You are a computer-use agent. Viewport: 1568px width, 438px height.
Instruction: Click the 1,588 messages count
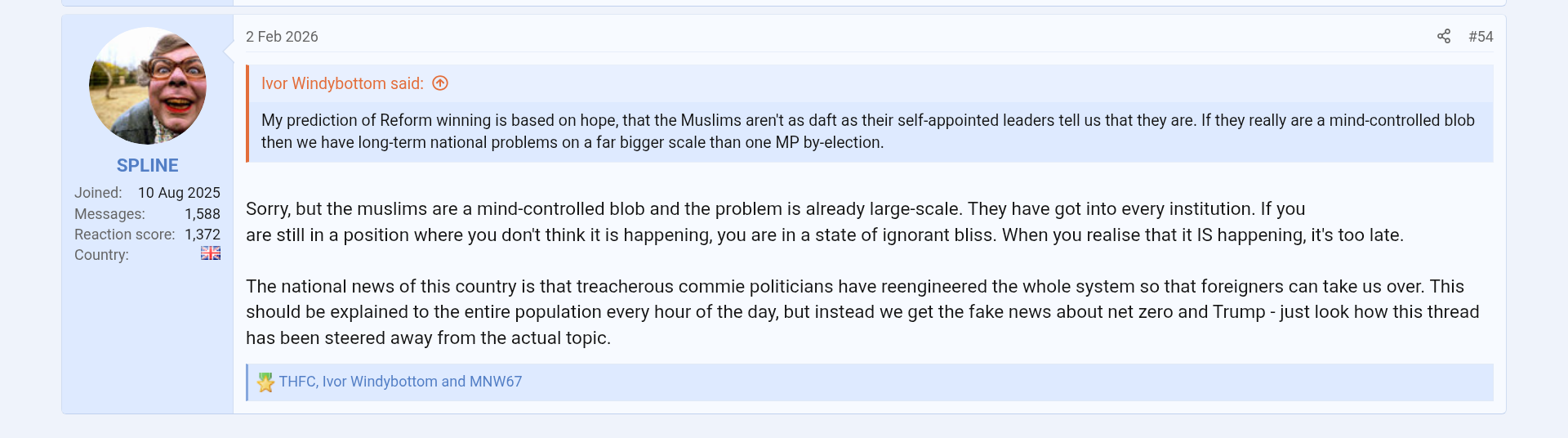(x=203, y=214)
